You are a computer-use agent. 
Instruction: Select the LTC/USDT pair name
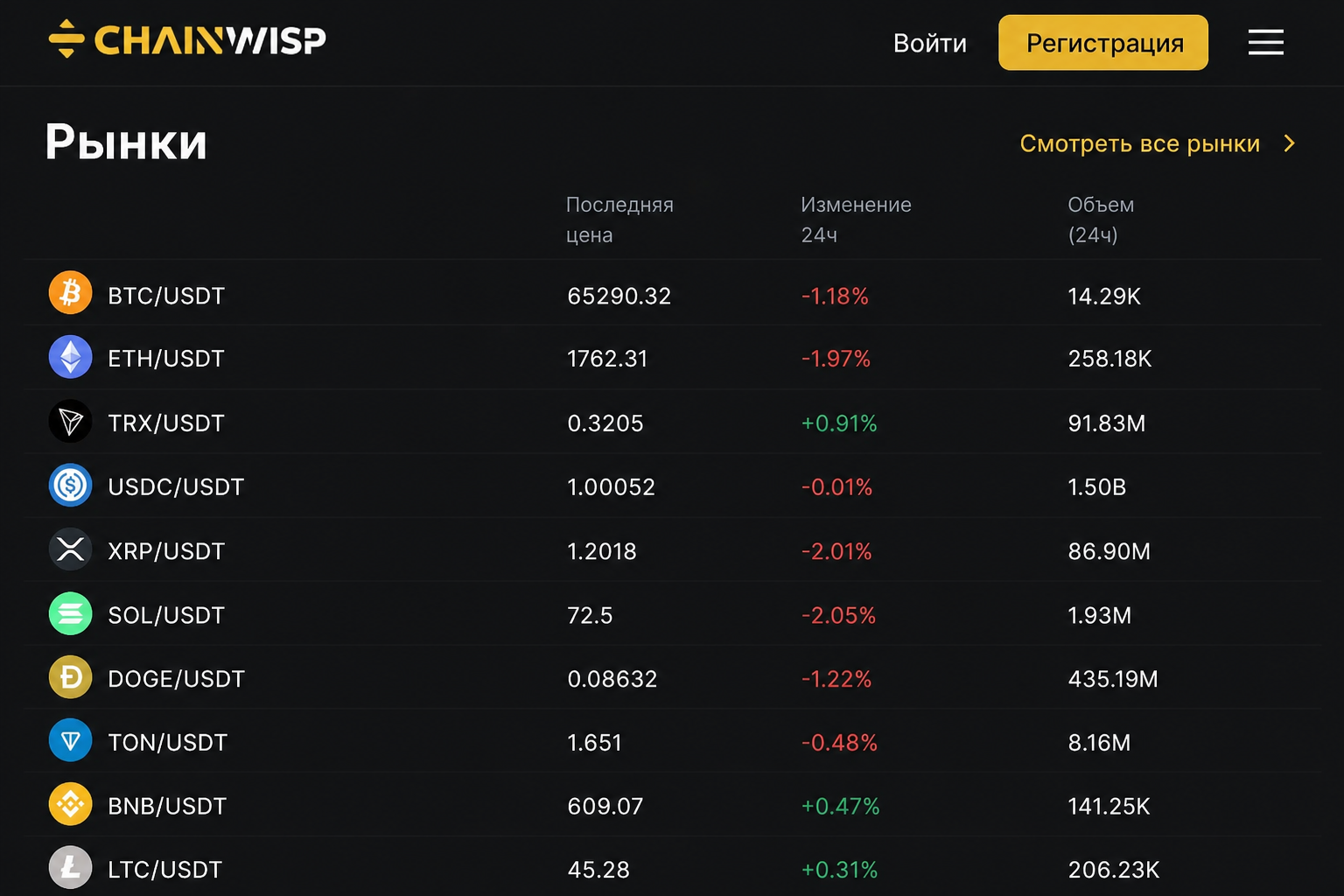pyautogui.click(x=164, y=870)
